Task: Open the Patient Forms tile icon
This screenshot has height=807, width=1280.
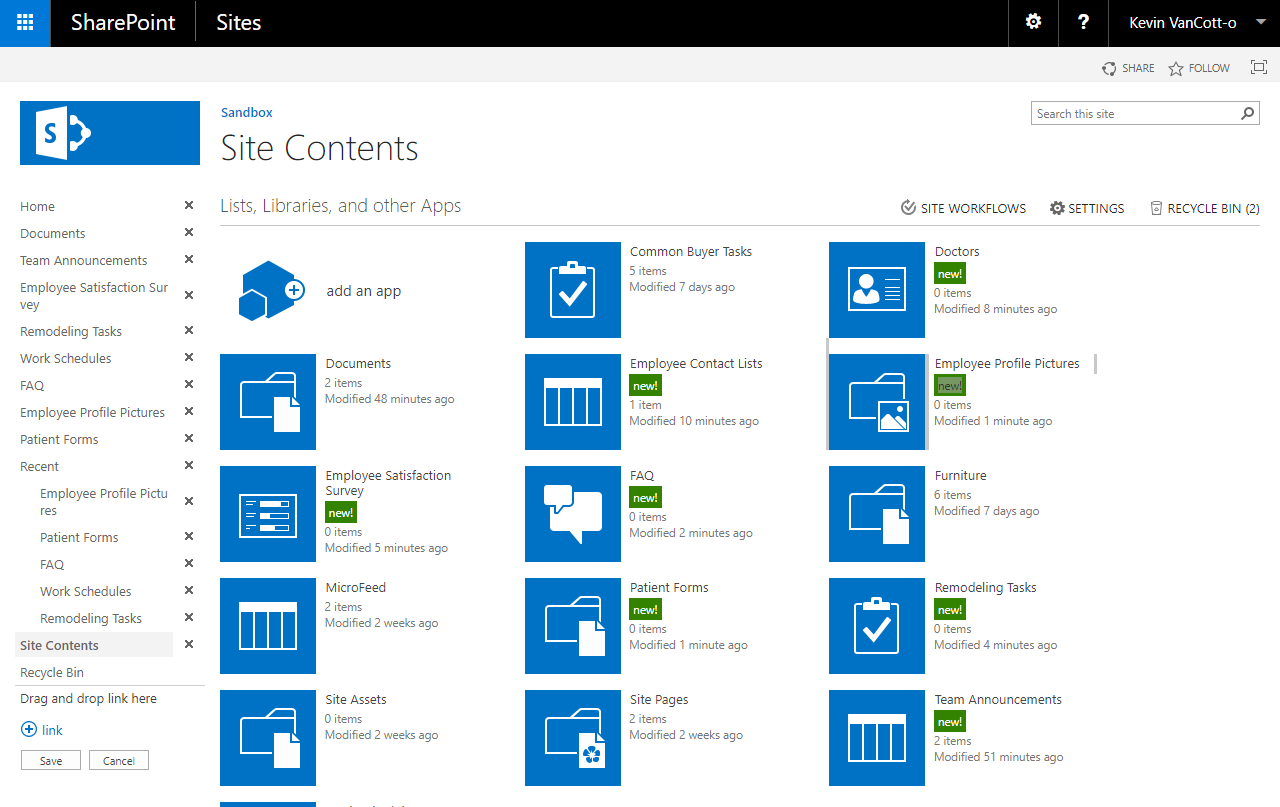Action: pyautogui.click(x=573, y=626)
